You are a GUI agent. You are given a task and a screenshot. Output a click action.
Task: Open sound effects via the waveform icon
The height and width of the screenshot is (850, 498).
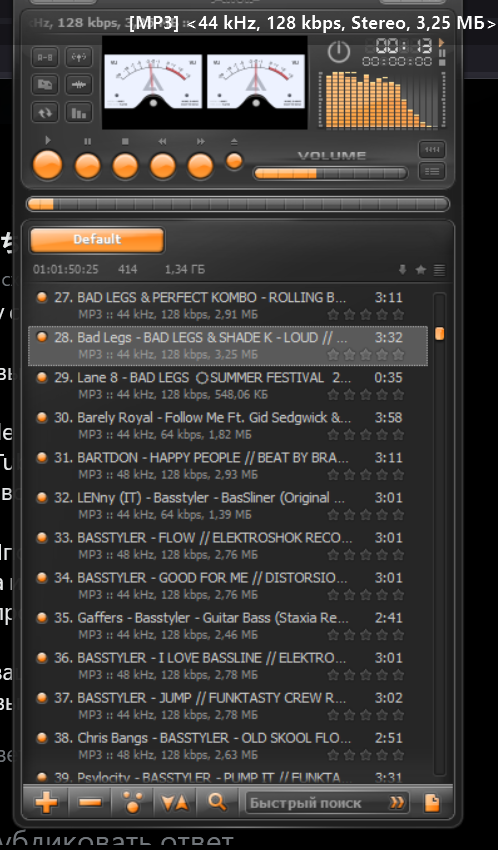click(x=79, y=85)
